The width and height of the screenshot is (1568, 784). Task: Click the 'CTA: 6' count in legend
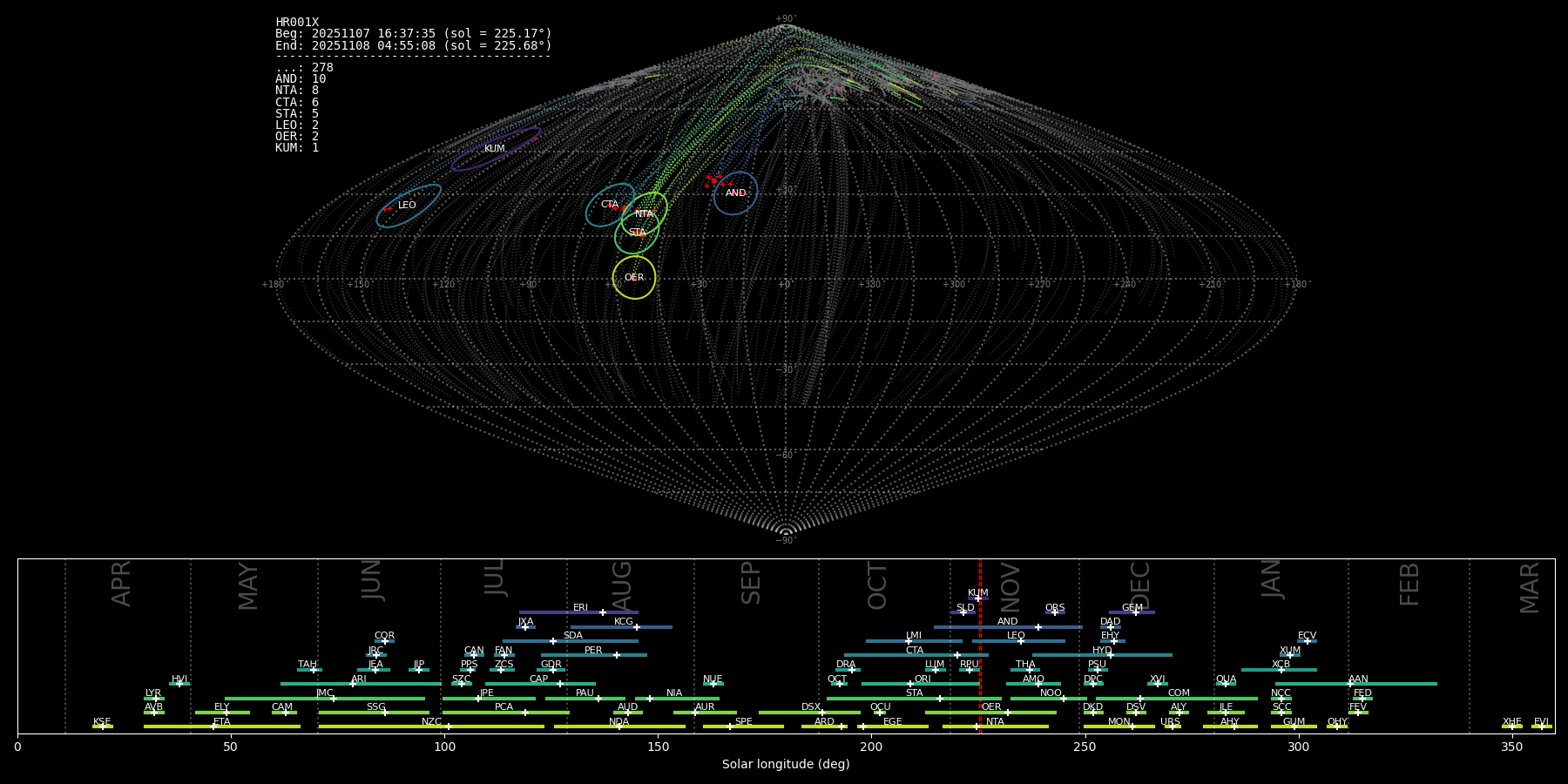(297, 102)
